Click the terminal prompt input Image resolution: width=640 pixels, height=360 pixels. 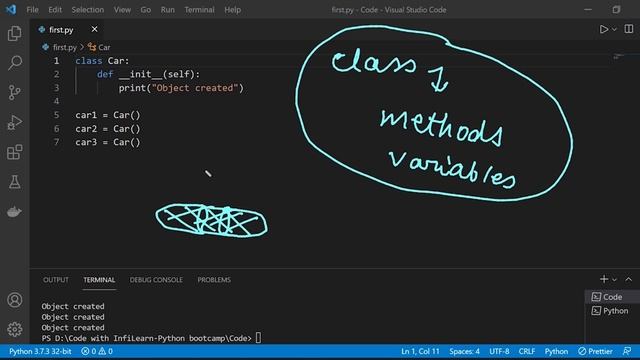point(258,338)
